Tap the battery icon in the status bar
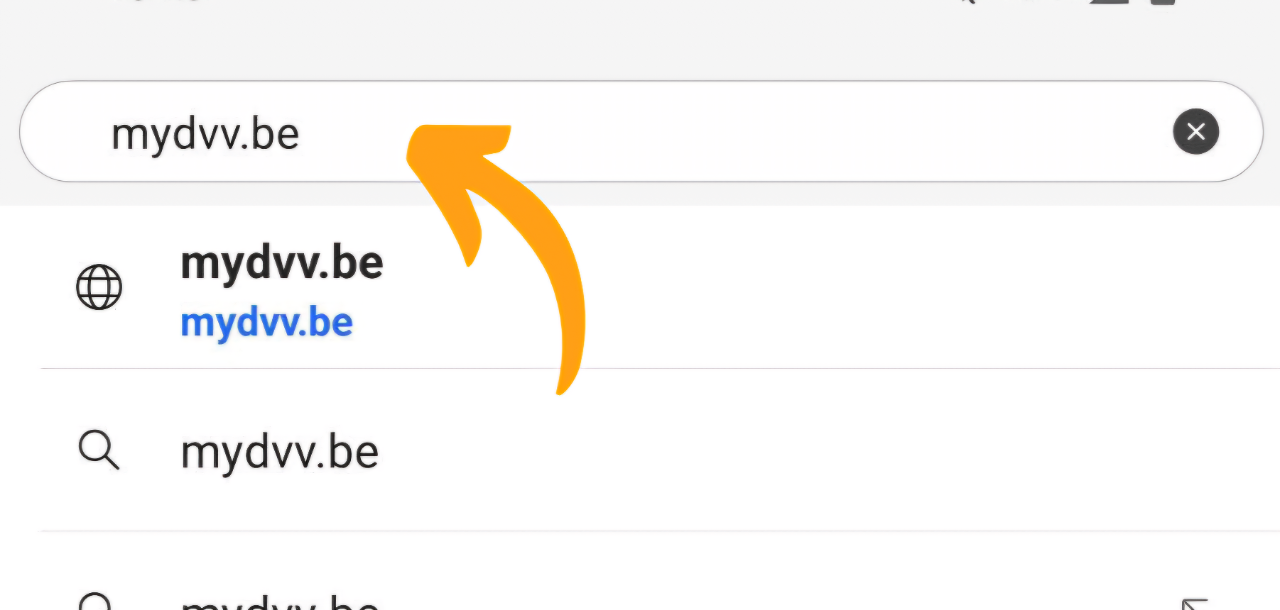The height and width of the screenshot is (610, 1280). [x=1162, y=3]
